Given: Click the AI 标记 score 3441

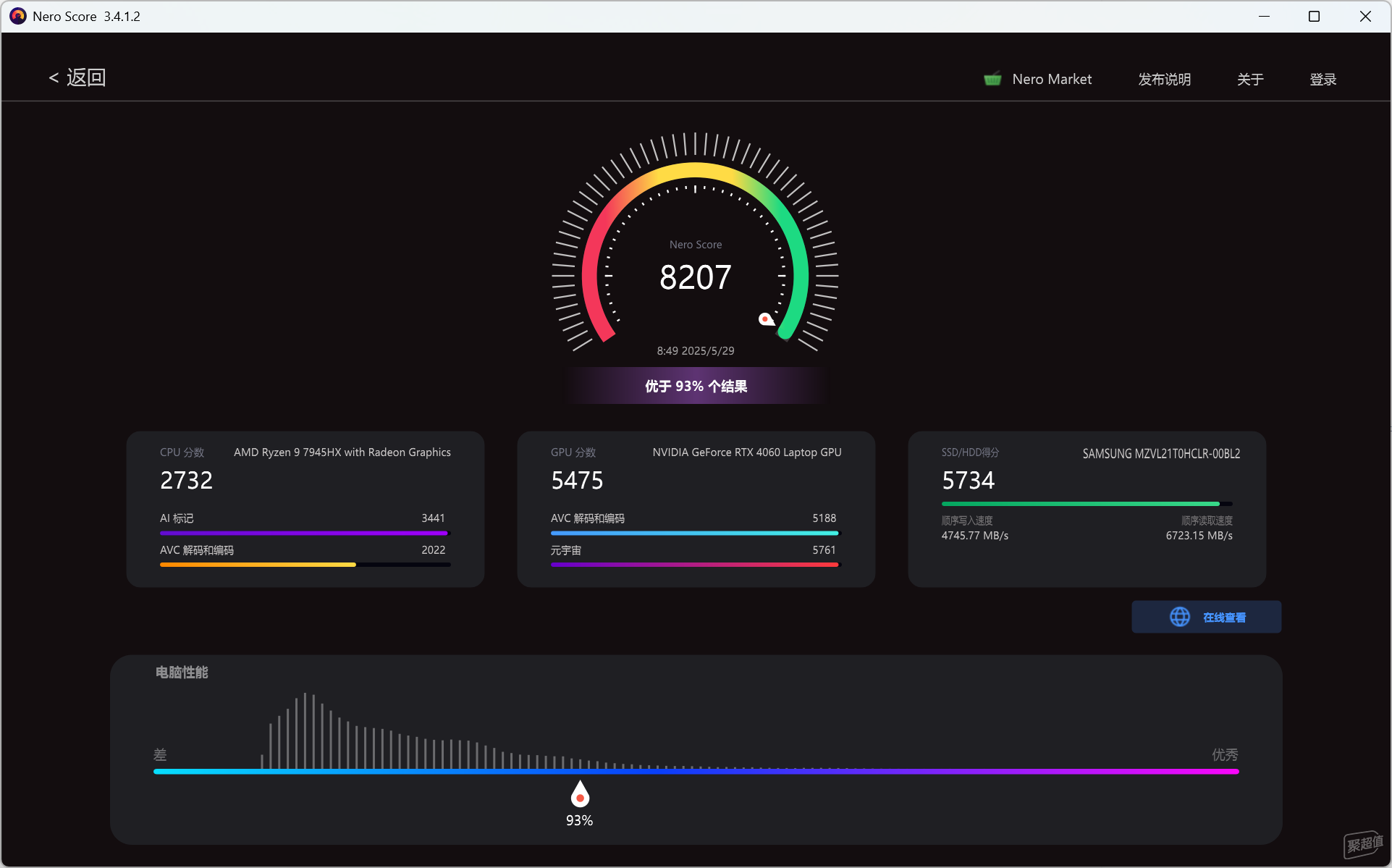Looking at the screenshot, I should [x=433, y=518].
